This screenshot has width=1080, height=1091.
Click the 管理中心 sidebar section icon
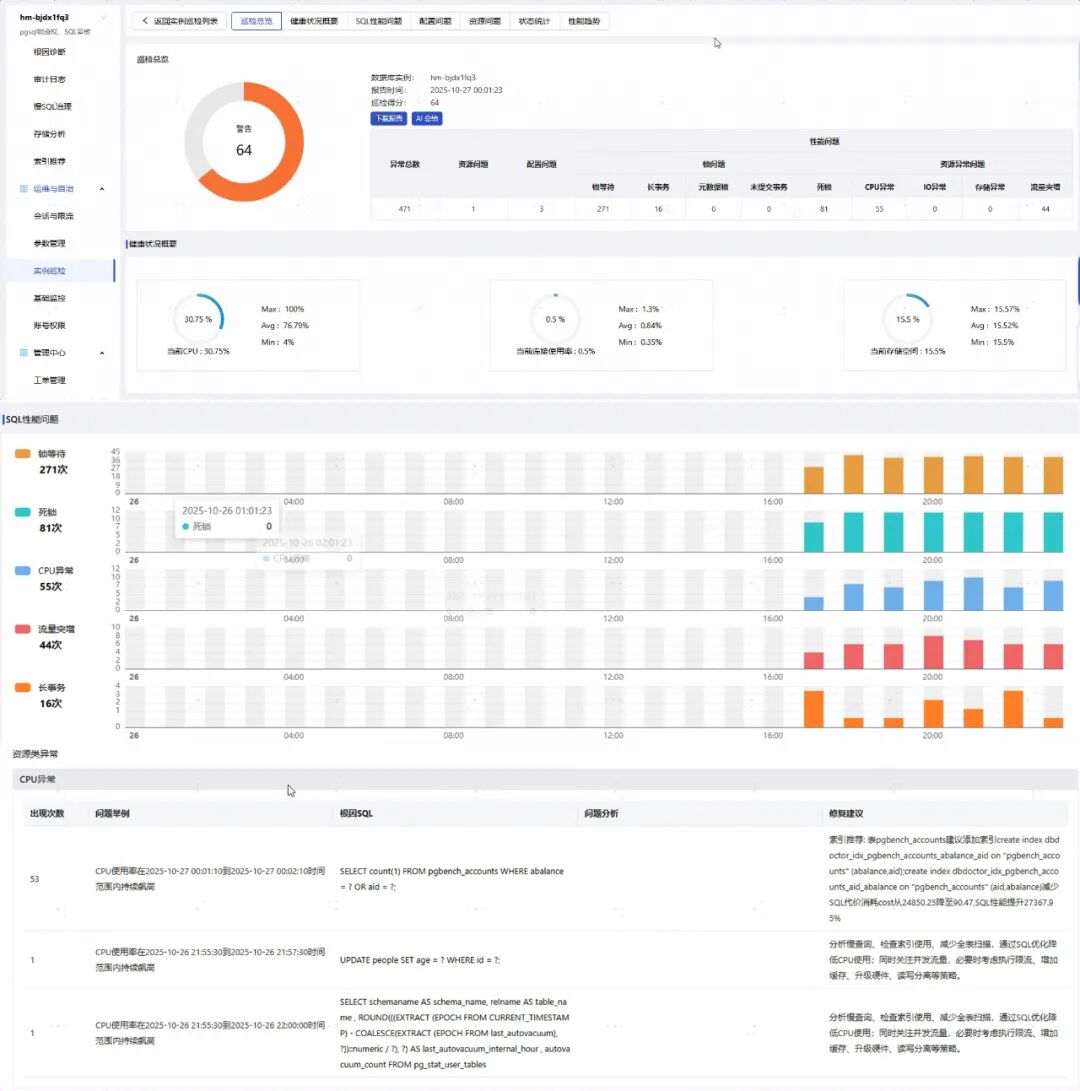pyautogui.click(x=24, y=353)
